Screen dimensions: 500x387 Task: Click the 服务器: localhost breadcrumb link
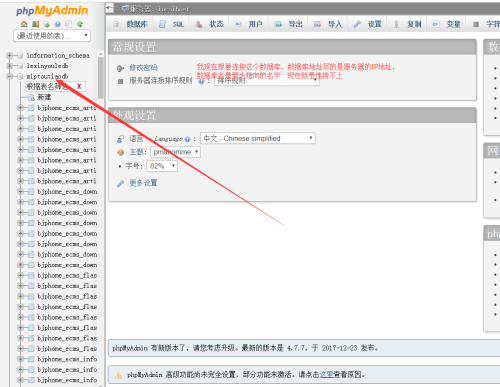pyautogui.click(x=159, y=9)
